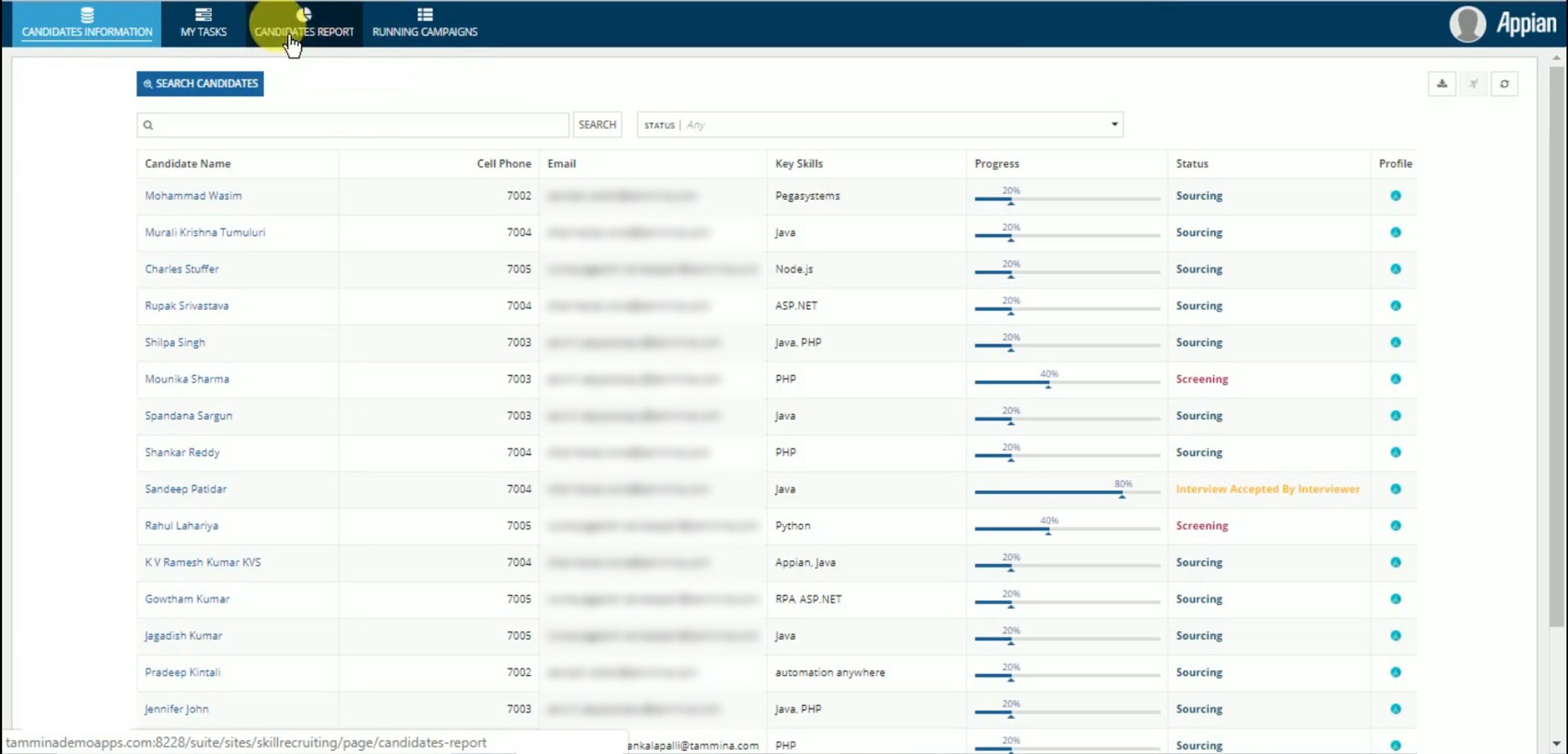Open candidate Pradeep Kintali
Image resolution: width=1568 pixels, height=754 pixels.
coord(183,672)
